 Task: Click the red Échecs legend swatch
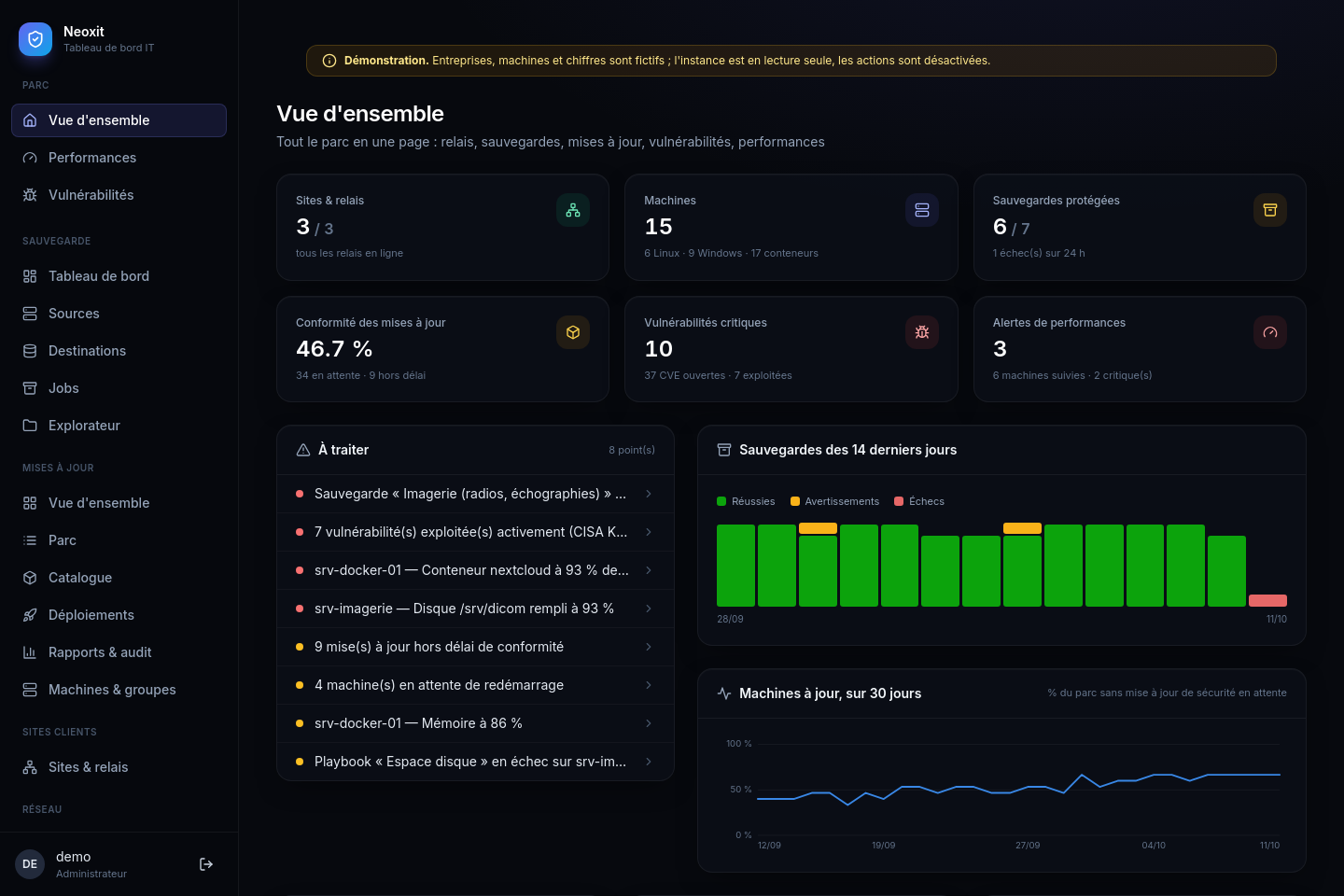click(899, 501)
